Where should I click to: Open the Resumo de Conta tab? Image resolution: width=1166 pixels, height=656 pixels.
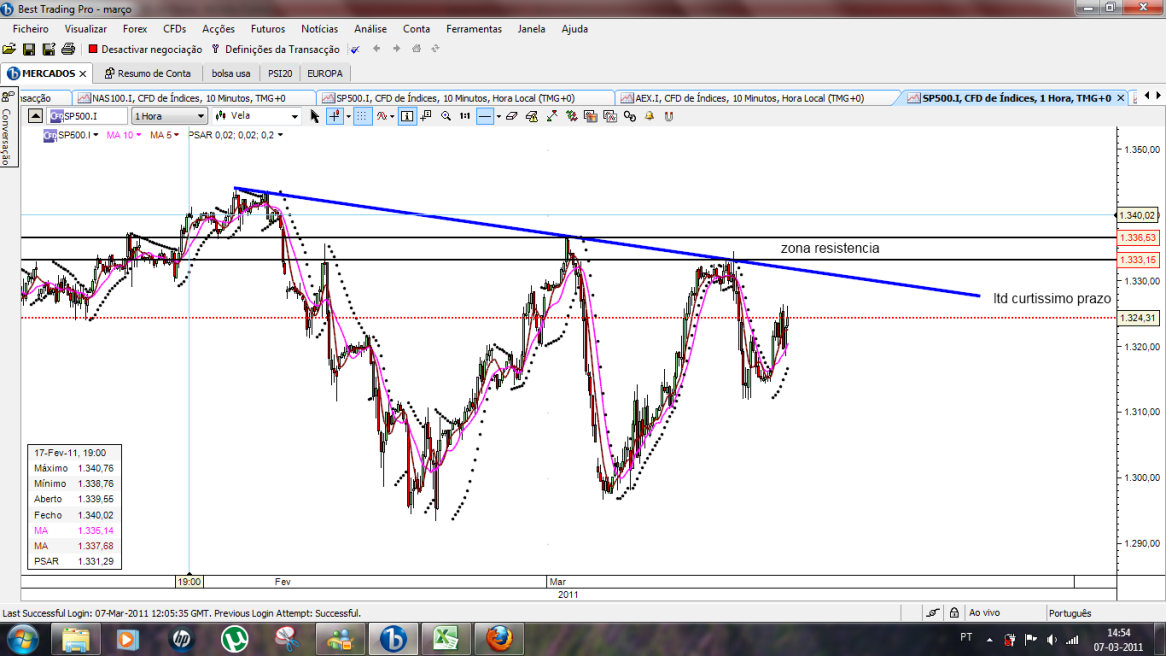[x=148, y=74]
